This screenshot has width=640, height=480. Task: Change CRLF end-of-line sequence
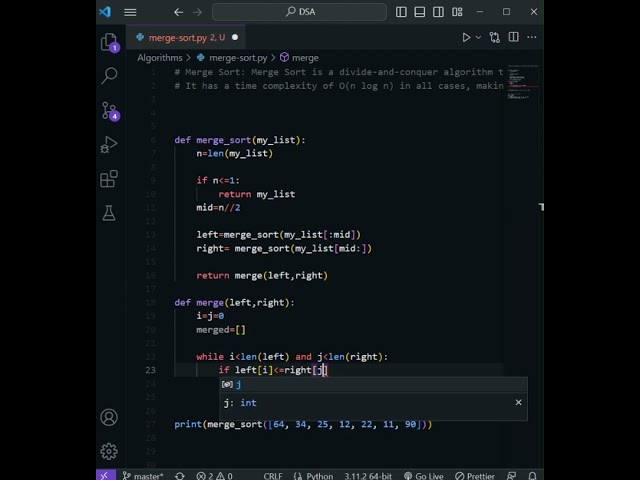(x=273, y=476)
